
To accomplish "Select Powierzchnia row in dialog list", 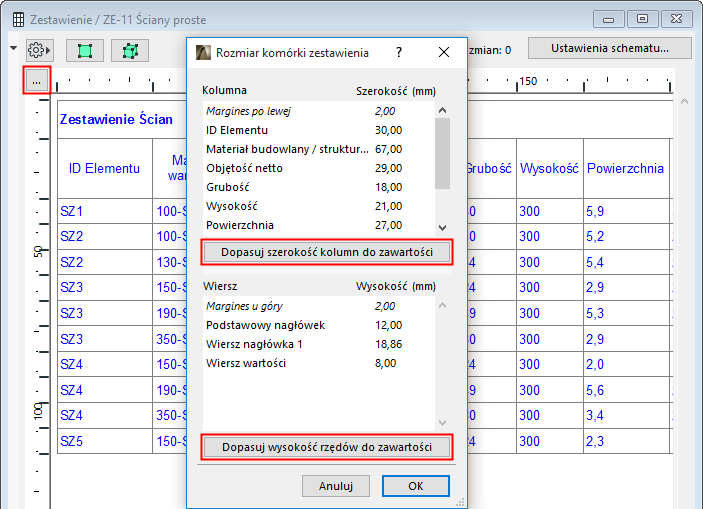I will [318, 225].
